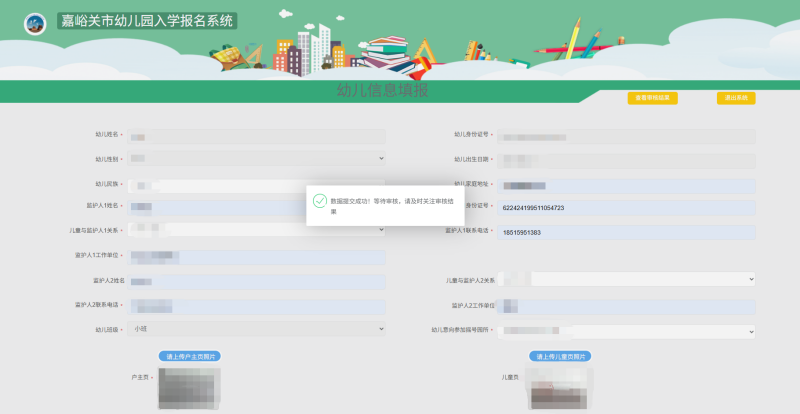Click the 监护人2姓名 input field
Image resolution: width=800 pixels, height=414 pixels.
256,281
